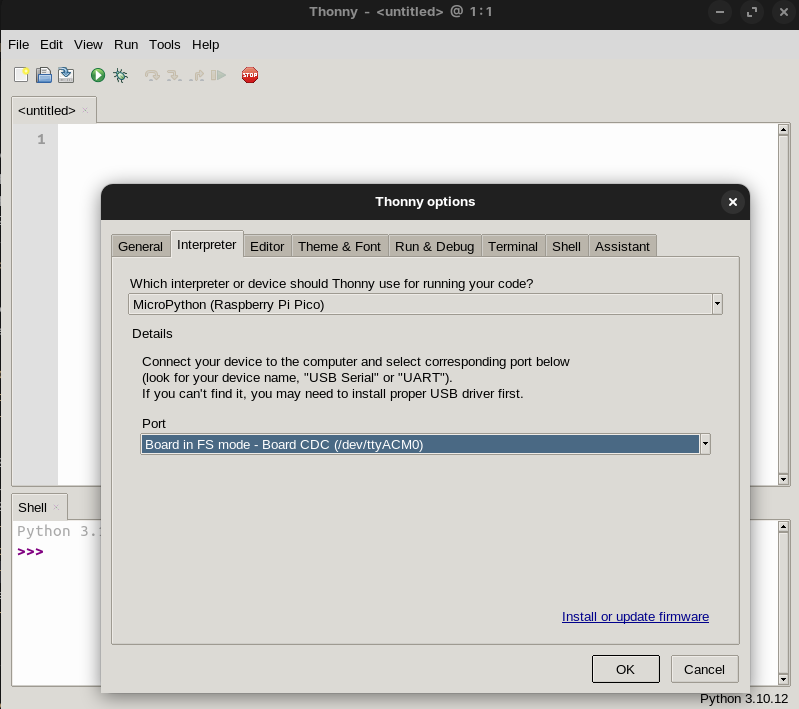Click the shell scrollbar up arrow
The image size is (799, 709).
pos(784,526)
